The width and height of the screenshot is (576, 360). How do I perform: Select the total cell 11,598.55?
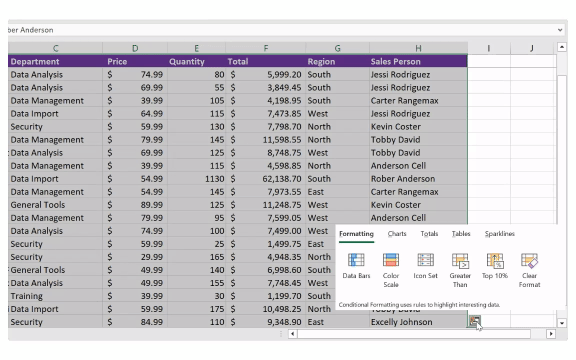click(266, 140)
